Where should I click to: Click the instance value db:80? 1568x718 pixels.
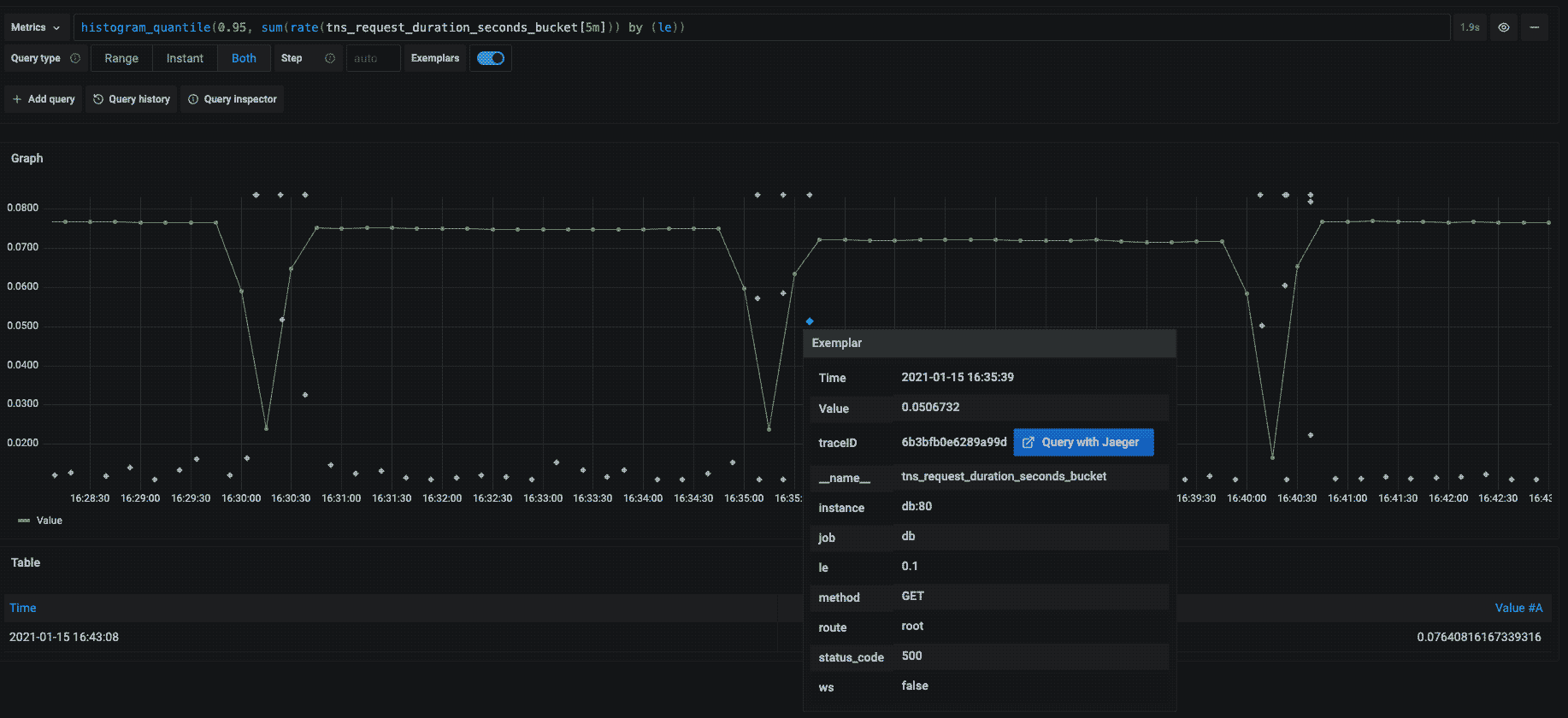coord(917,506)
